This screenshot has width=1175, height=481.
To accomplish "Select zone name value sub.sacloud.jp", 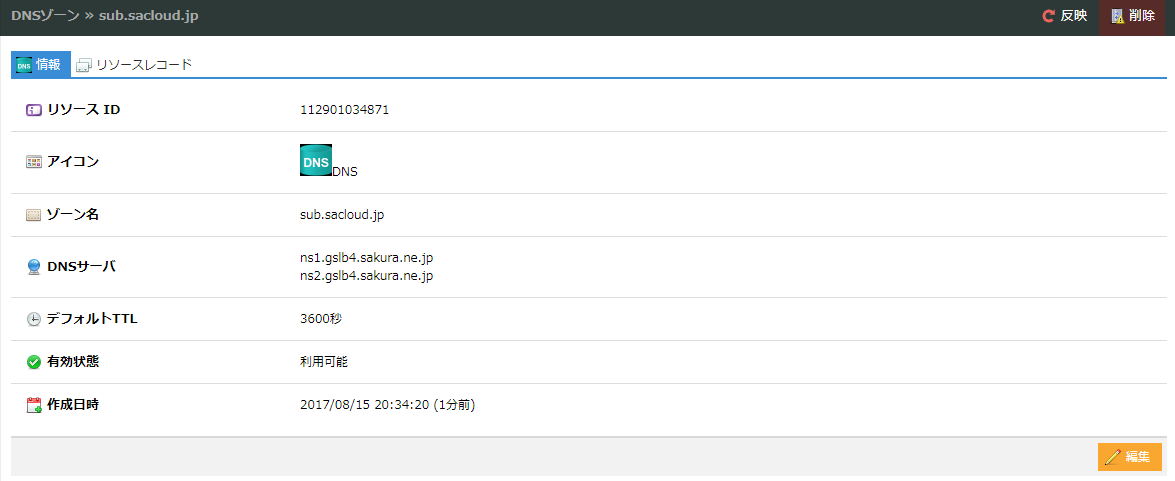I will pos(342,215).
